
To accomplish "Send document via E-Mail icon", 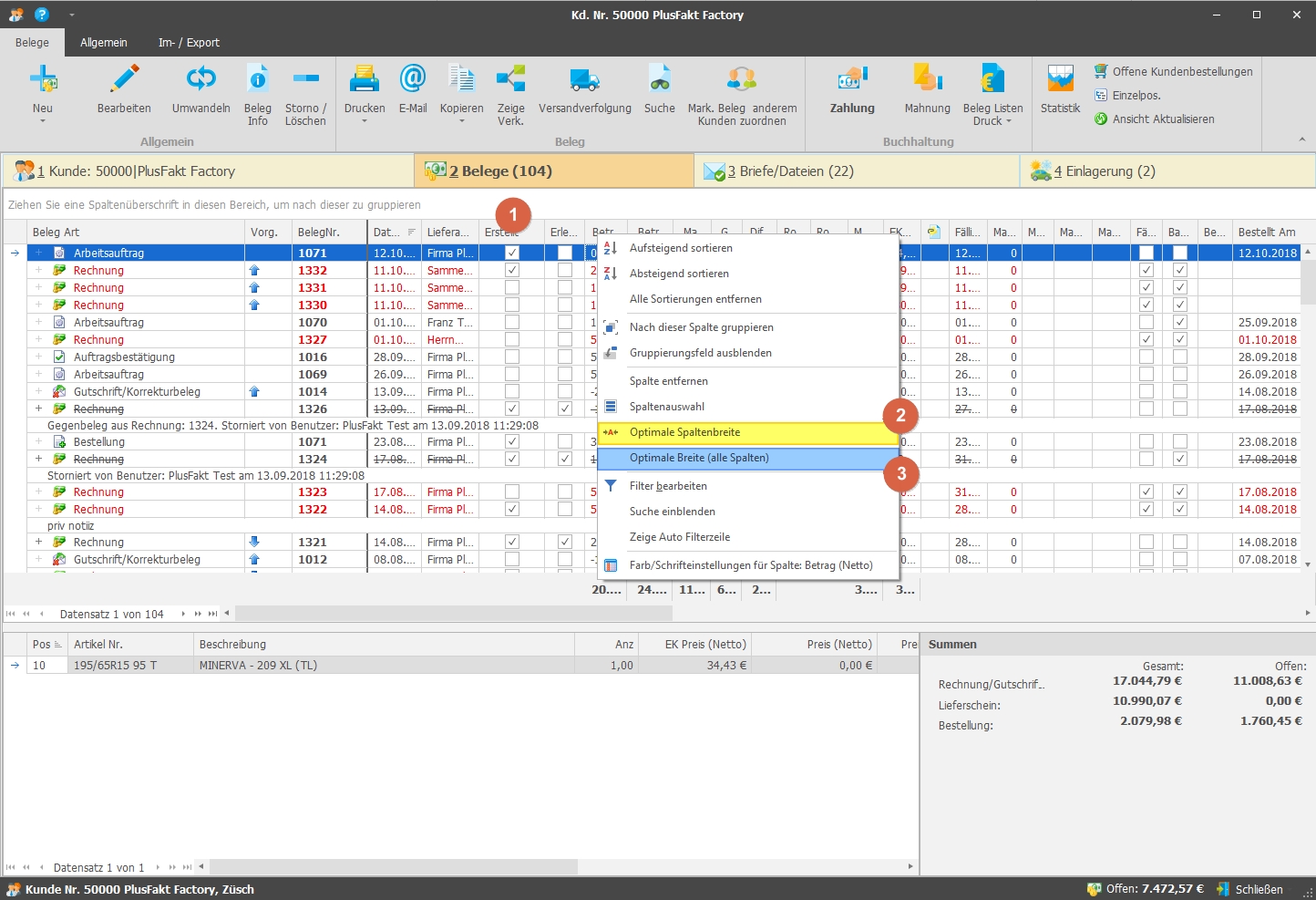I will [413, 79].
